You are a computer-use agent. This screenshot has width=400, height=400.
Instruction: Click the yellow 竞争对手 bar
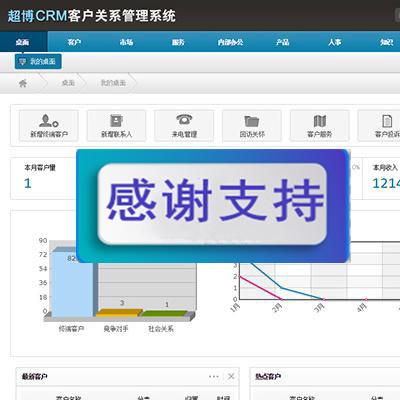coord(119,313)
